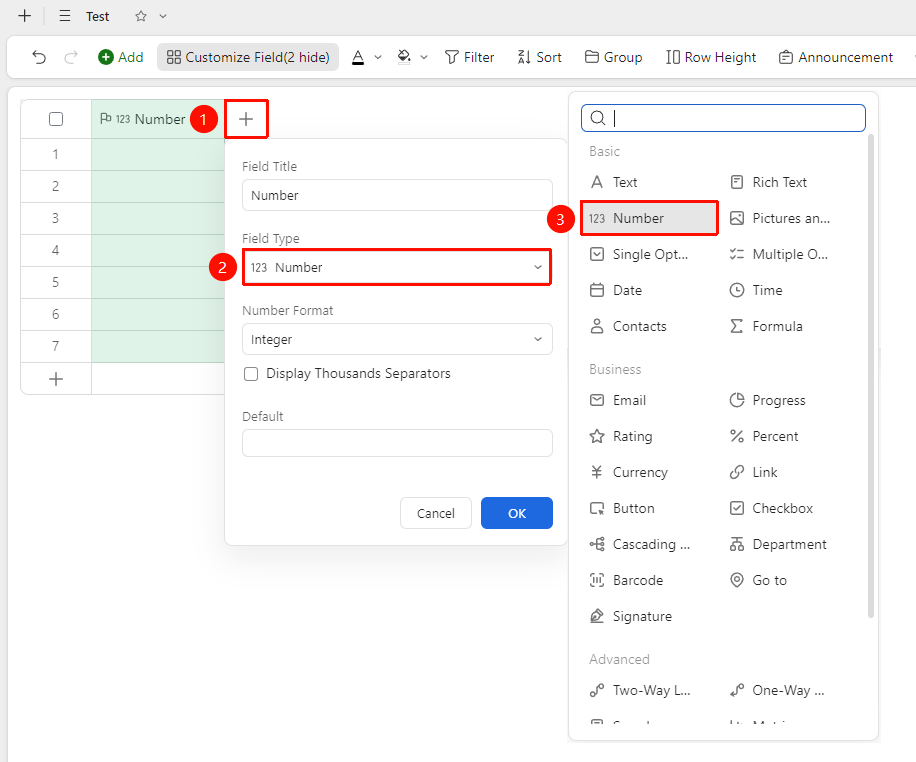Image resolution: width=916 pixels, height=762 pixels.
Task: Open the Number Format Integer dropdown
Action: pyautogui.click(x=397, y=340)
